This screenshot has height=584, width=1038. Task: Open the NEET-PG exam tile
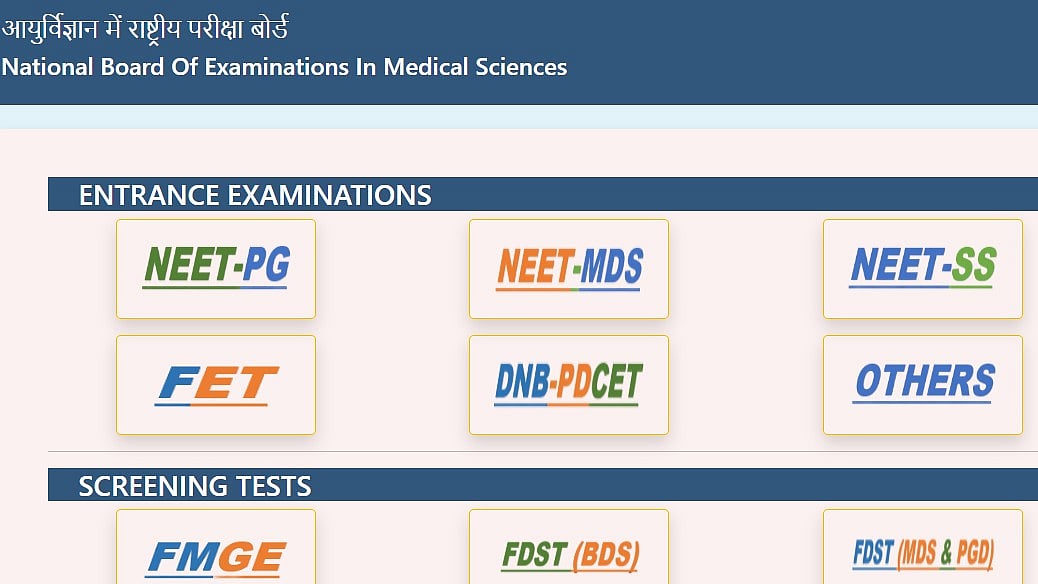(216, 268)
